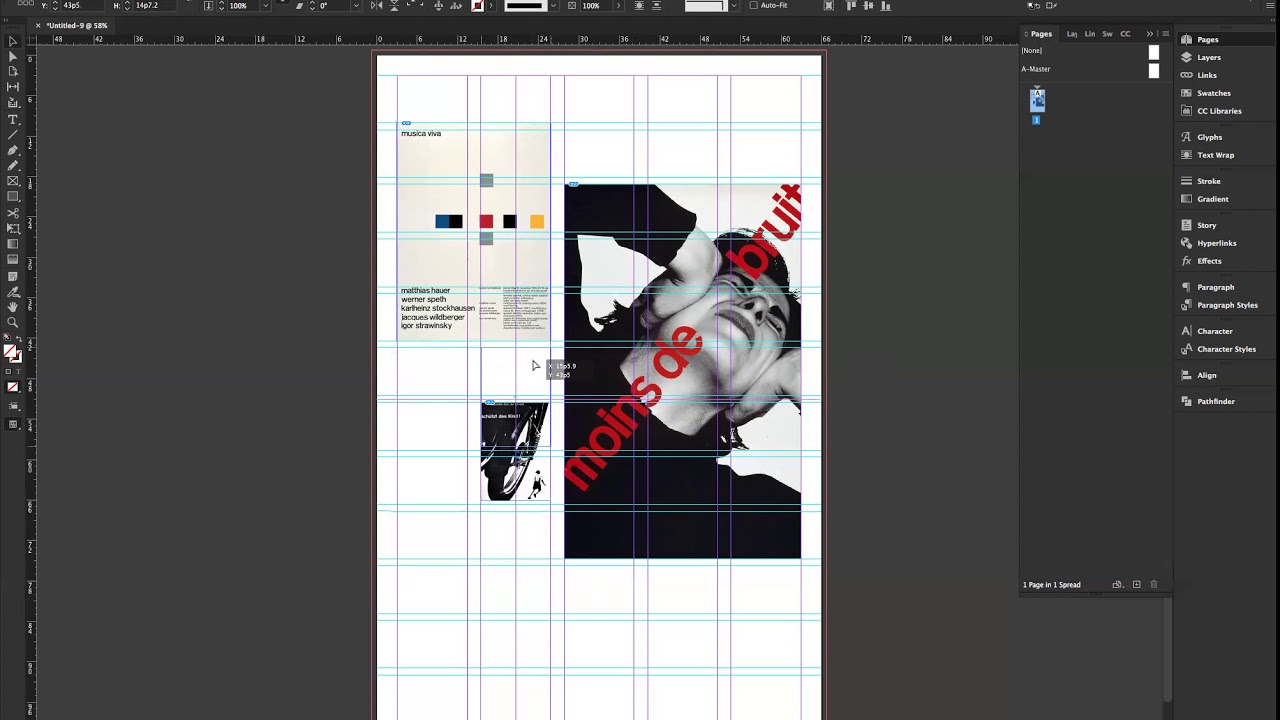Image resolution: width=1280 pixels, height=720 pixels.
Task: Select the Content Collector tool
Action: pyautogui.click(x=13, y=103)
